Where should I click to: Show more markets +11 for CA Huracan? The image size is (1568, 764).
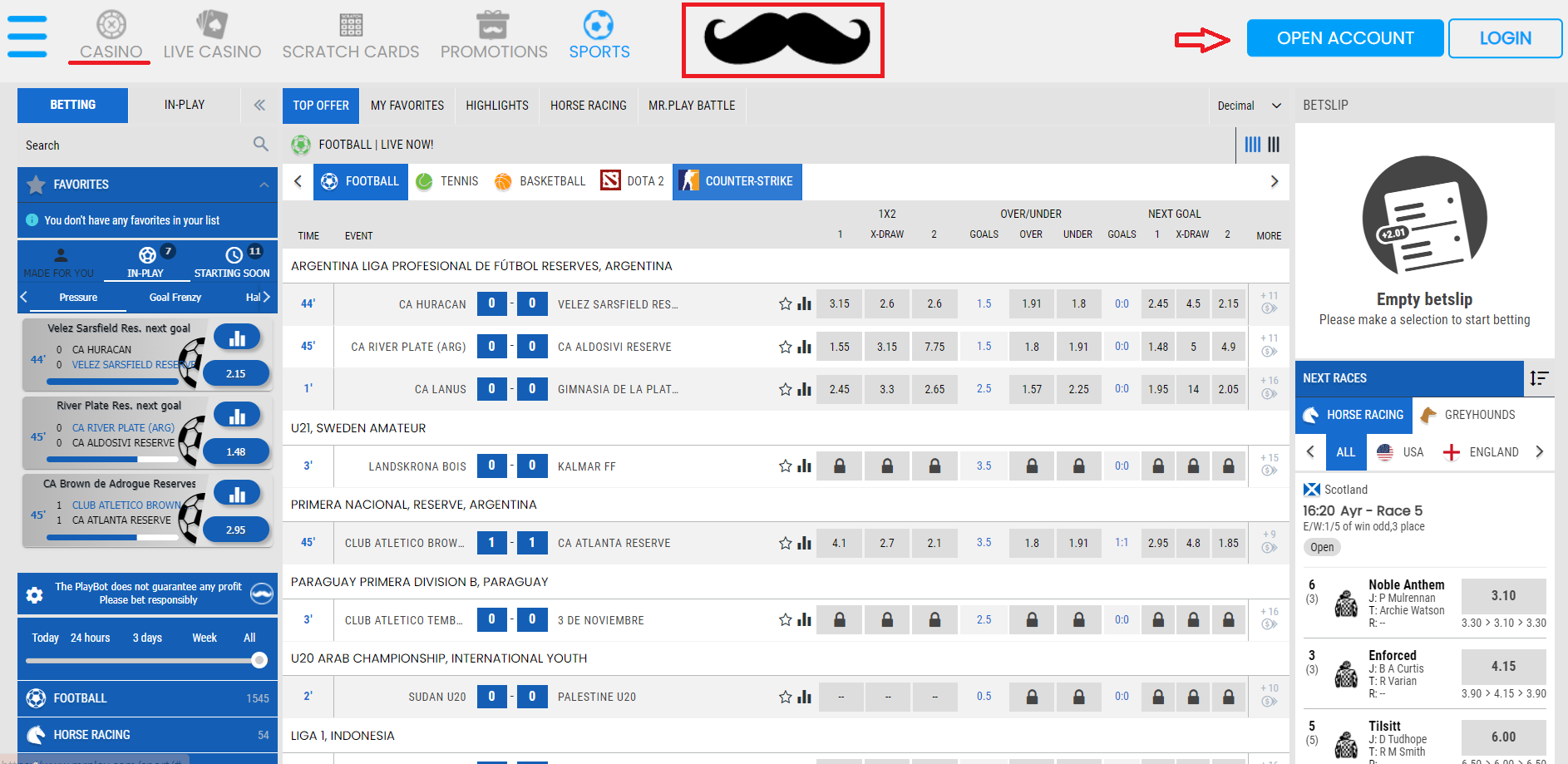[1269, 303]
